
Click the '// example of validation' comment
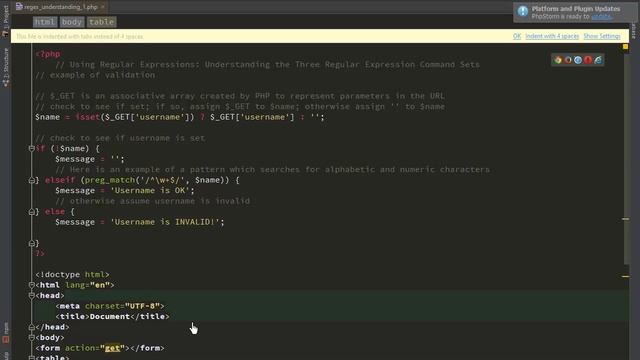click(95, 75)
